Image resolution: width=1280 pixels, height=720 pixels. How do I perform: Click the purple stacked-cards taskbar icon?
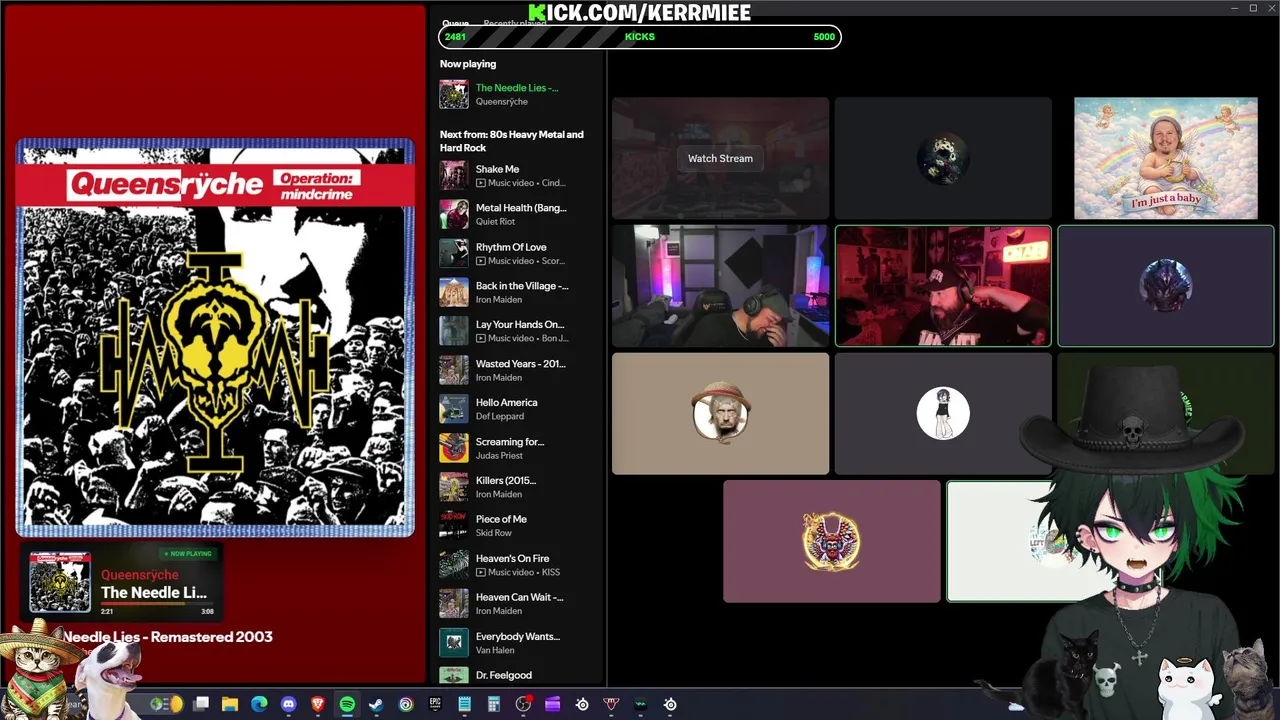(552, 704)
